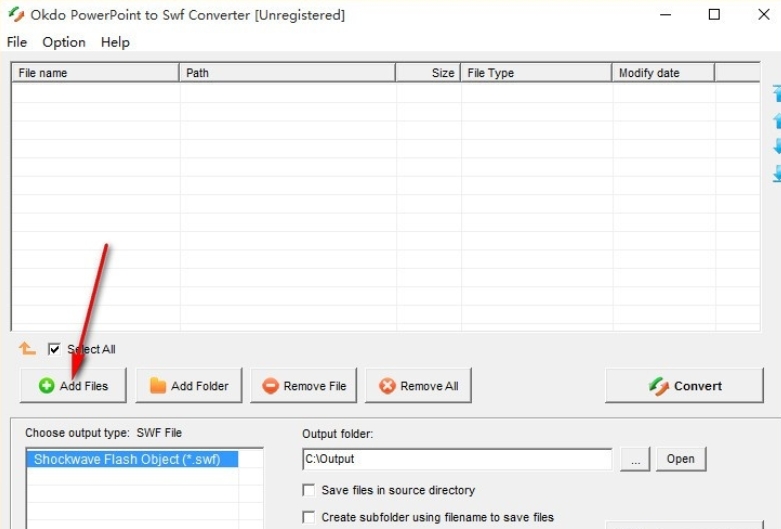This screenshot has width=781, height=529.
Task: Click the Remove All button
Action: coord(418,386)
